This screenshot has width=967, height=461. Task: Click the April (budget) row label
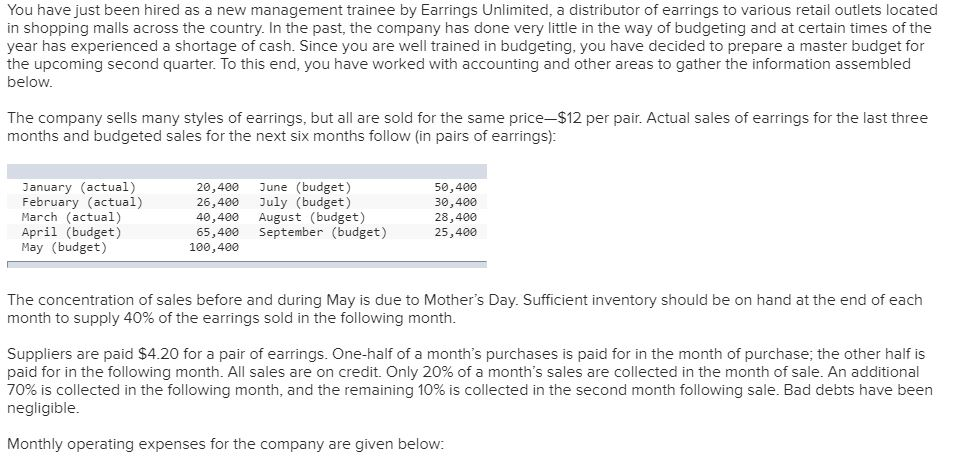tap(72, 232)
